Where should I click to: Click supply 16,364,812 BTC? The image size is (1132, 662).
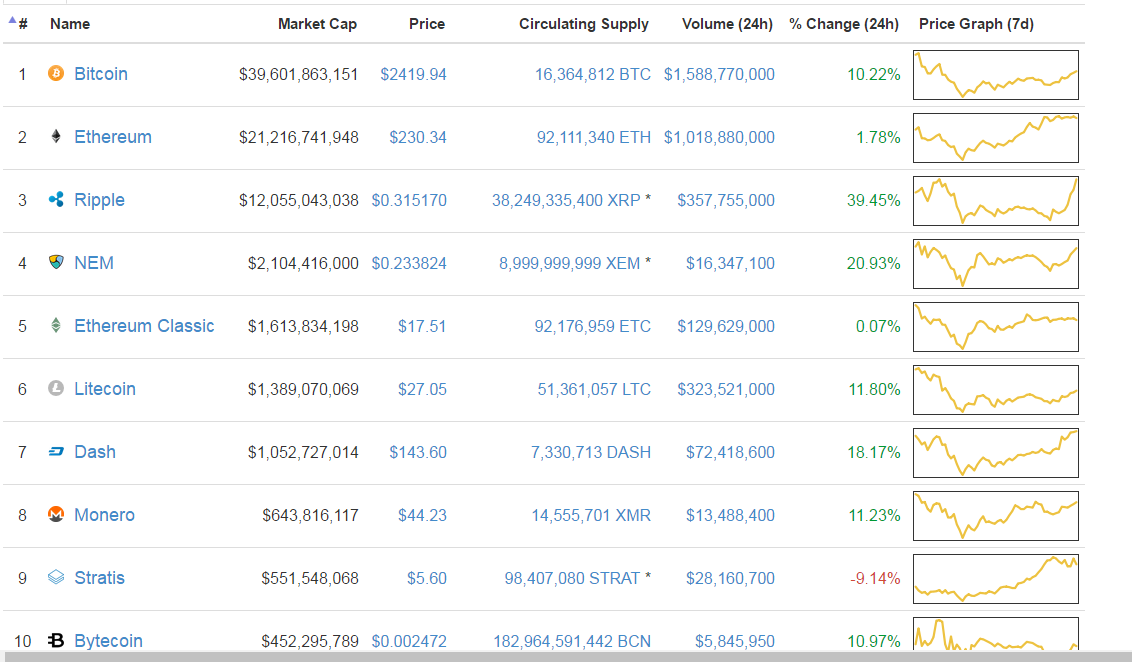pos(593,74)
